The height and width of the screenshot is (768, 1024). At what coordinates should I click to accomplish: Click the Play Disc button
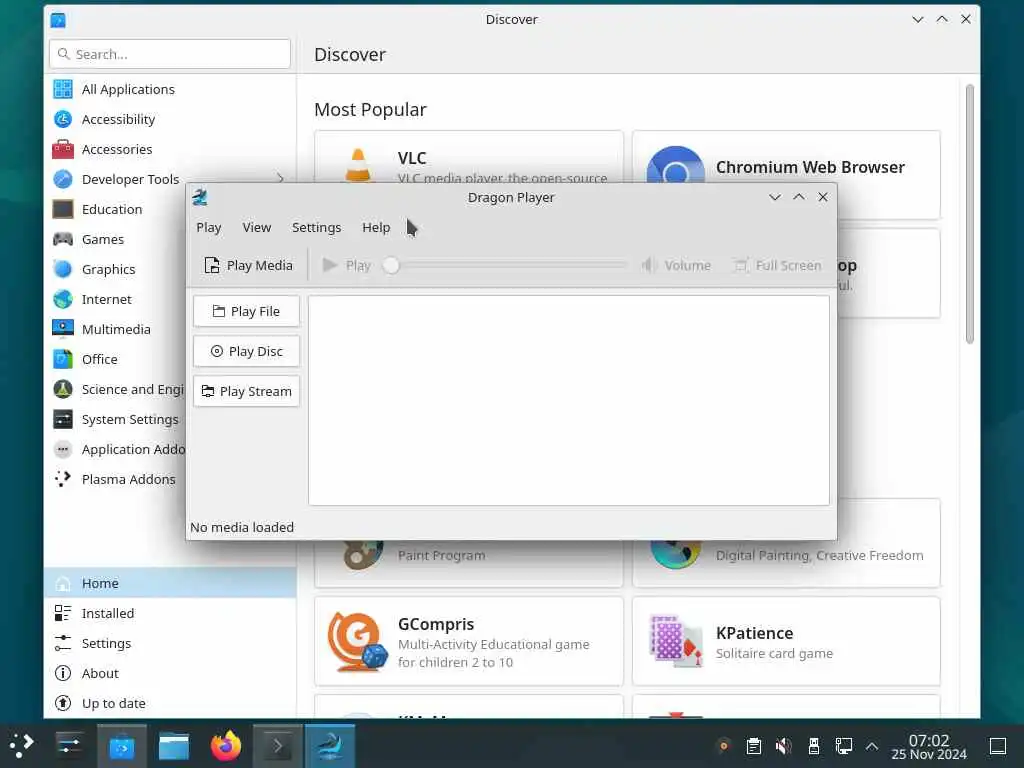(x=246, y=351)
